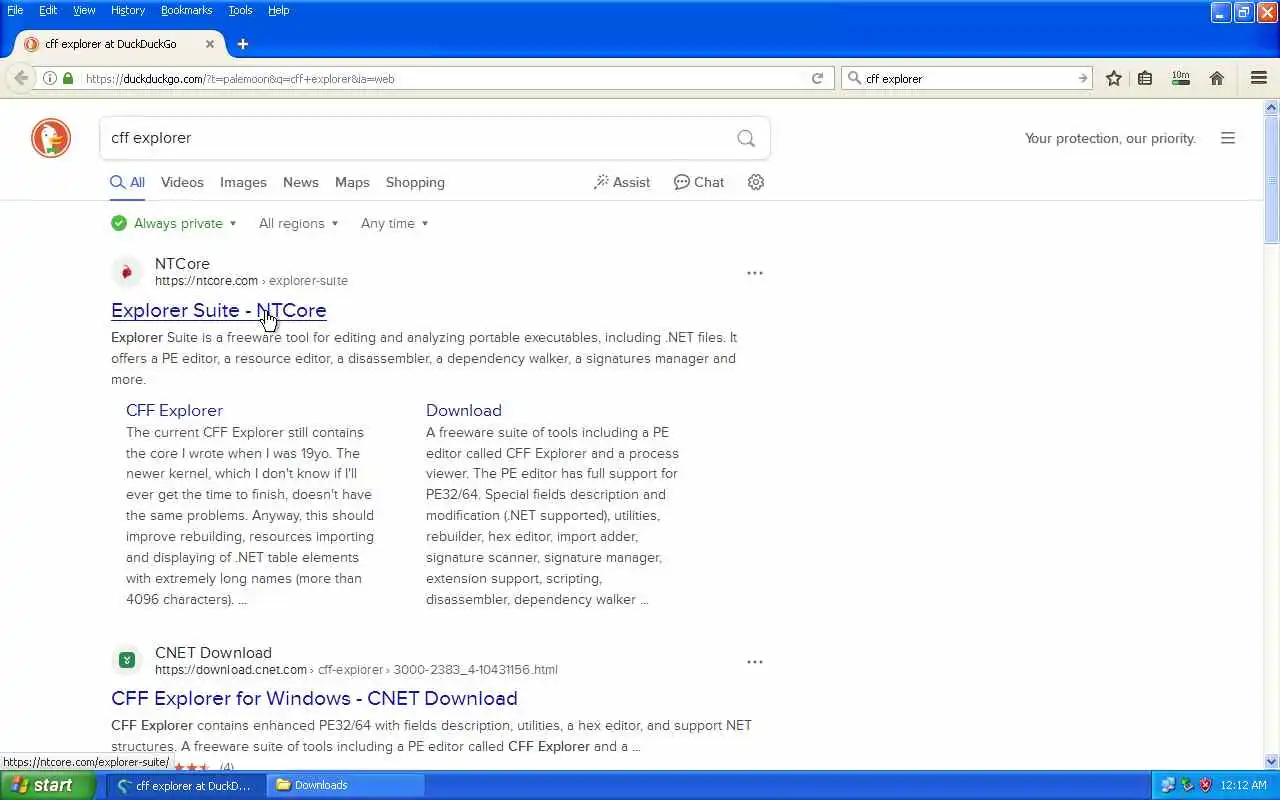Switch to the Maps search tab
The height and width of the screenshot is (800, 1280).
click(x=352, y=182)
